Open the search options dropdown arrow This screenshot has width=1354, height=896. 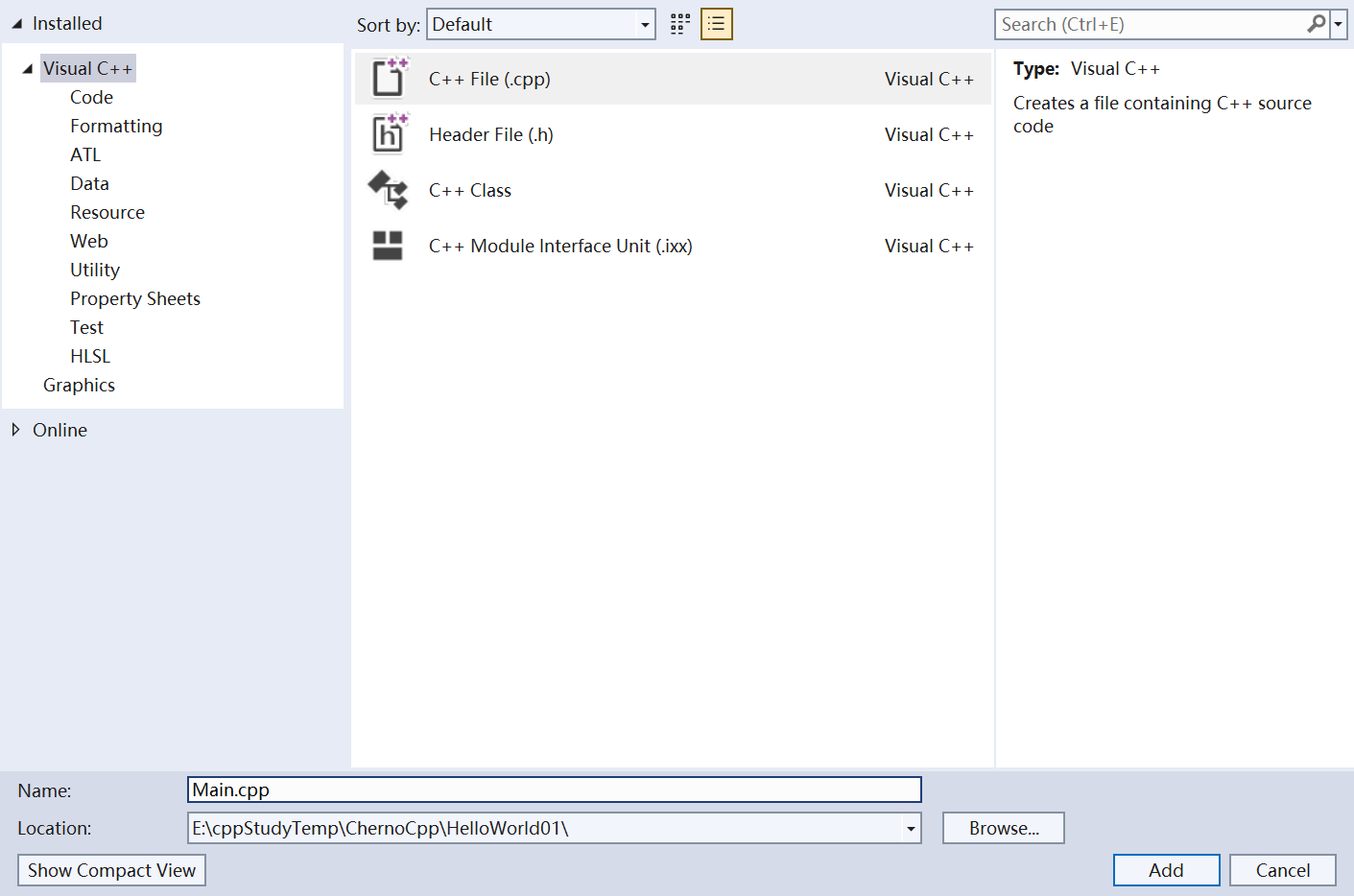[1338, 24]
